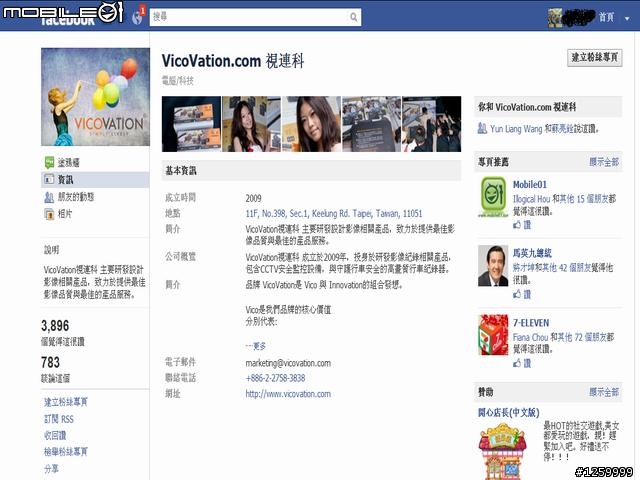Open fourth photo thumbnail in strip
640x480 pixels.
pyautogui.click(x=371, y=124)
